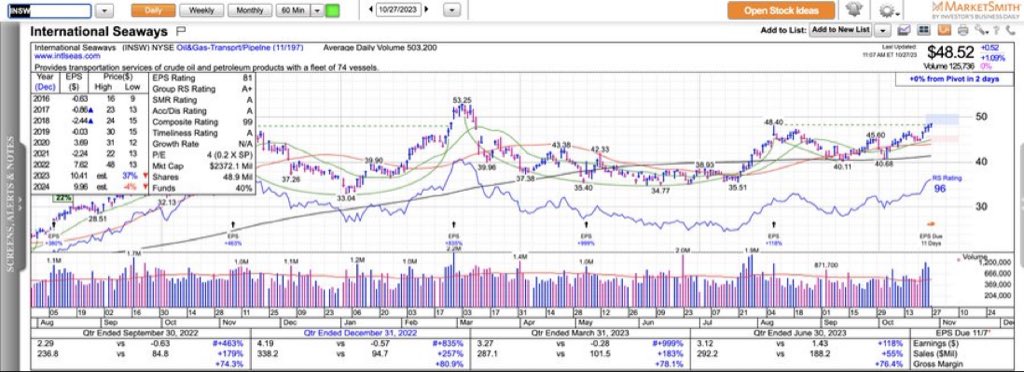Click the phone contact icon

tap(1010, 30)
